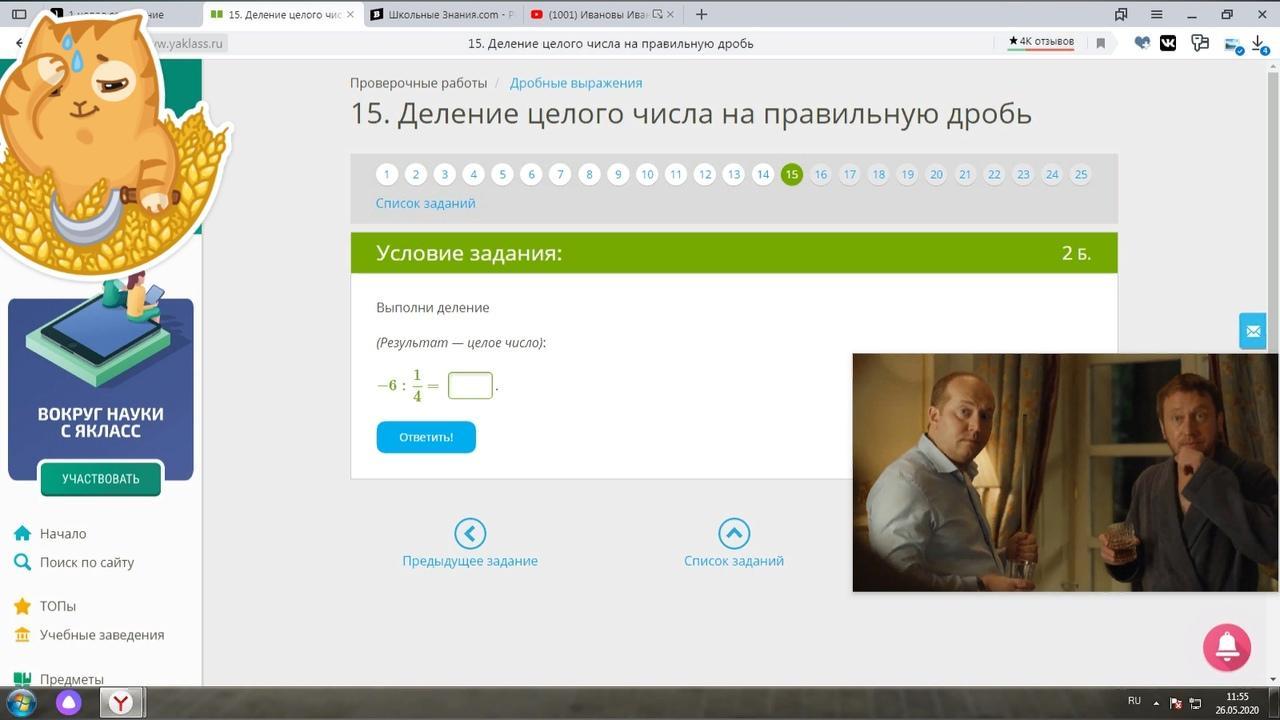Screen dimensions: 1280x720
Task: Go to task number 9
Action: coord(618,174)
